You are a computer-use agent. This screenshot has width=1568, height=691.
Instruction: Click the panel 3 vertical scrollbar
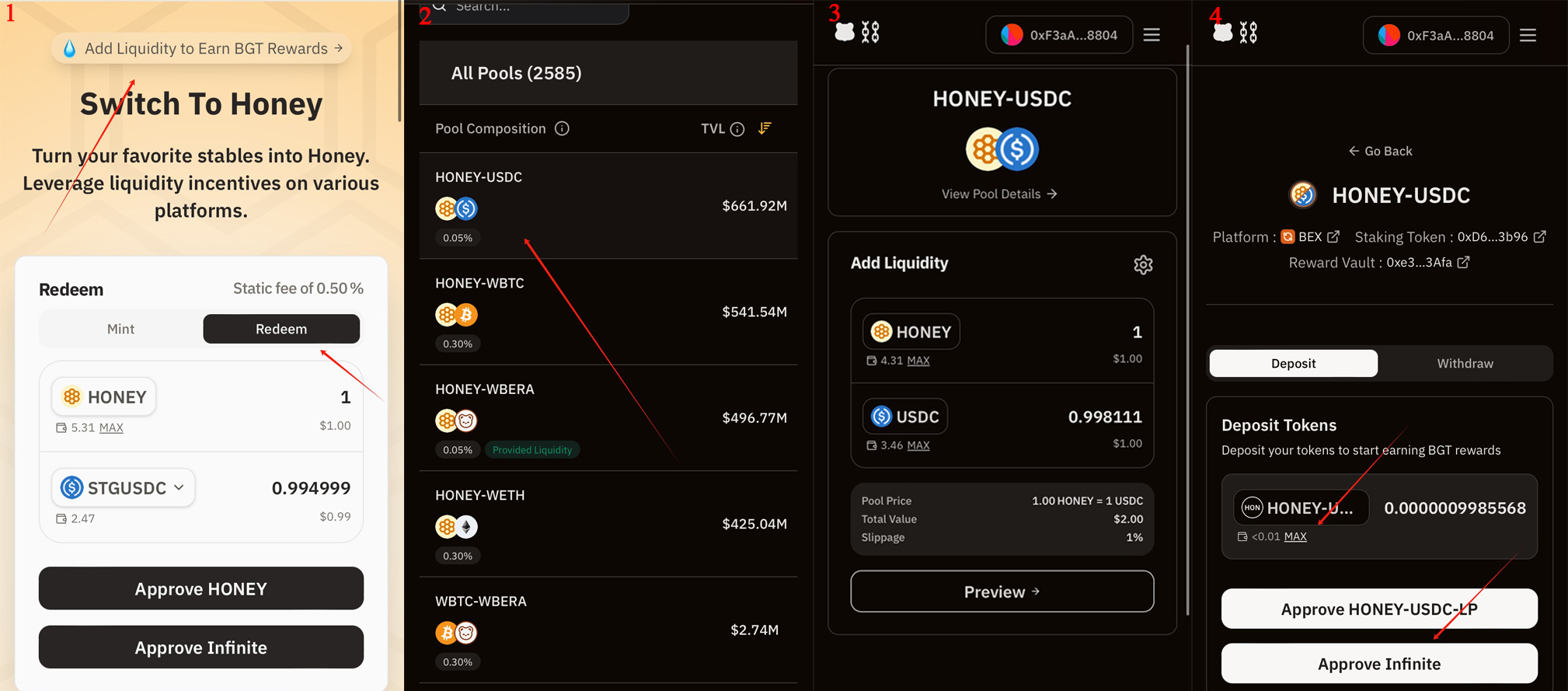pyautogui.click(x=1187, y=330)
